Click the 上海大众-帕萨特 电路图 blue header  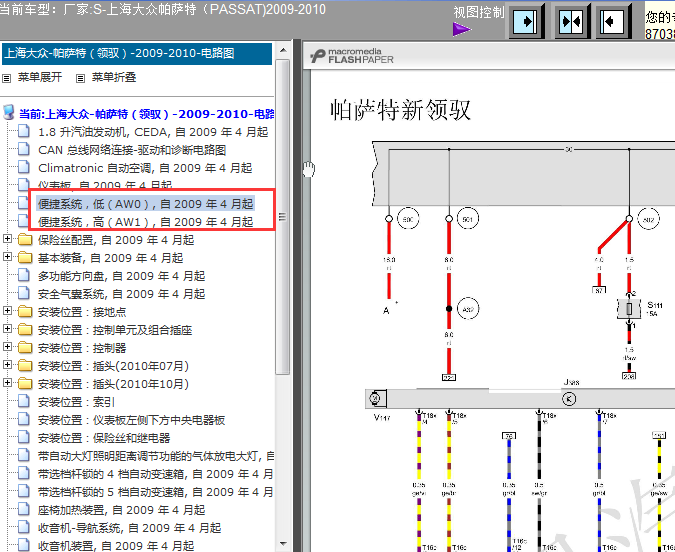click(136, 53)
